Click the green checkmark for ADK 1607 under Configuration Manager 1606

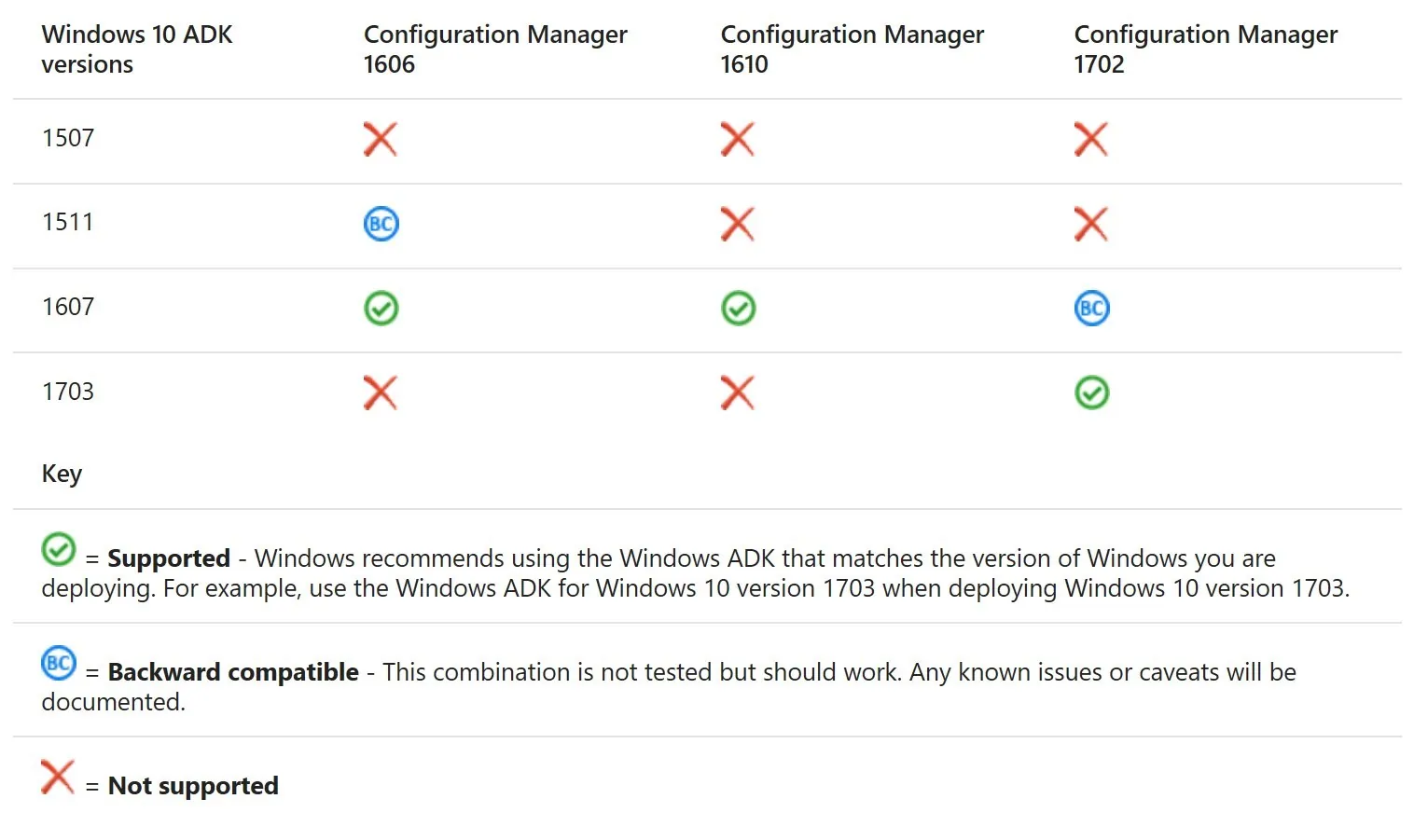(x=381, y=309)
